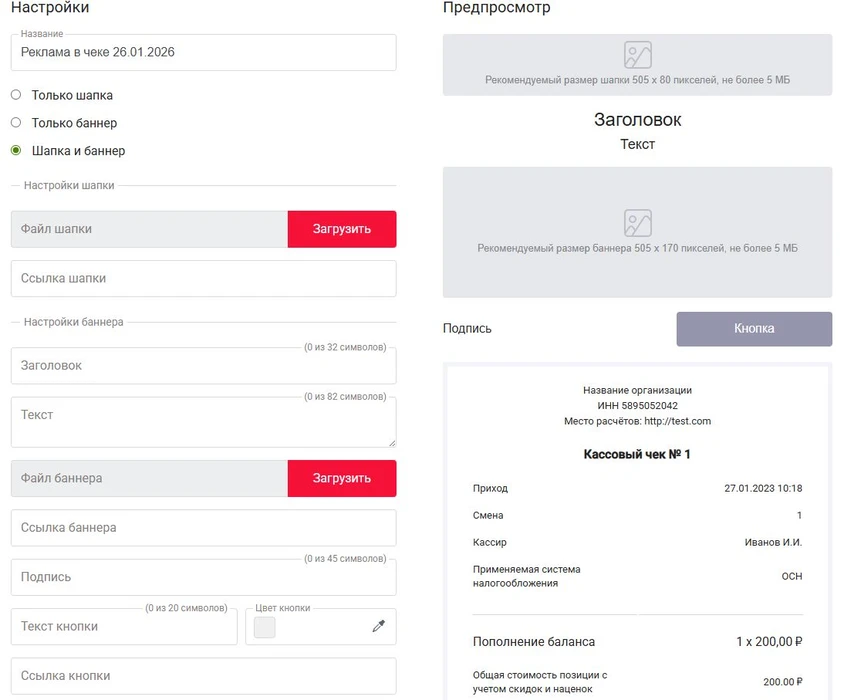This screenshot has width=844, height=700.
Task: Click the gray "Кнопка" preview button
Action: click(x=754, y=328)
